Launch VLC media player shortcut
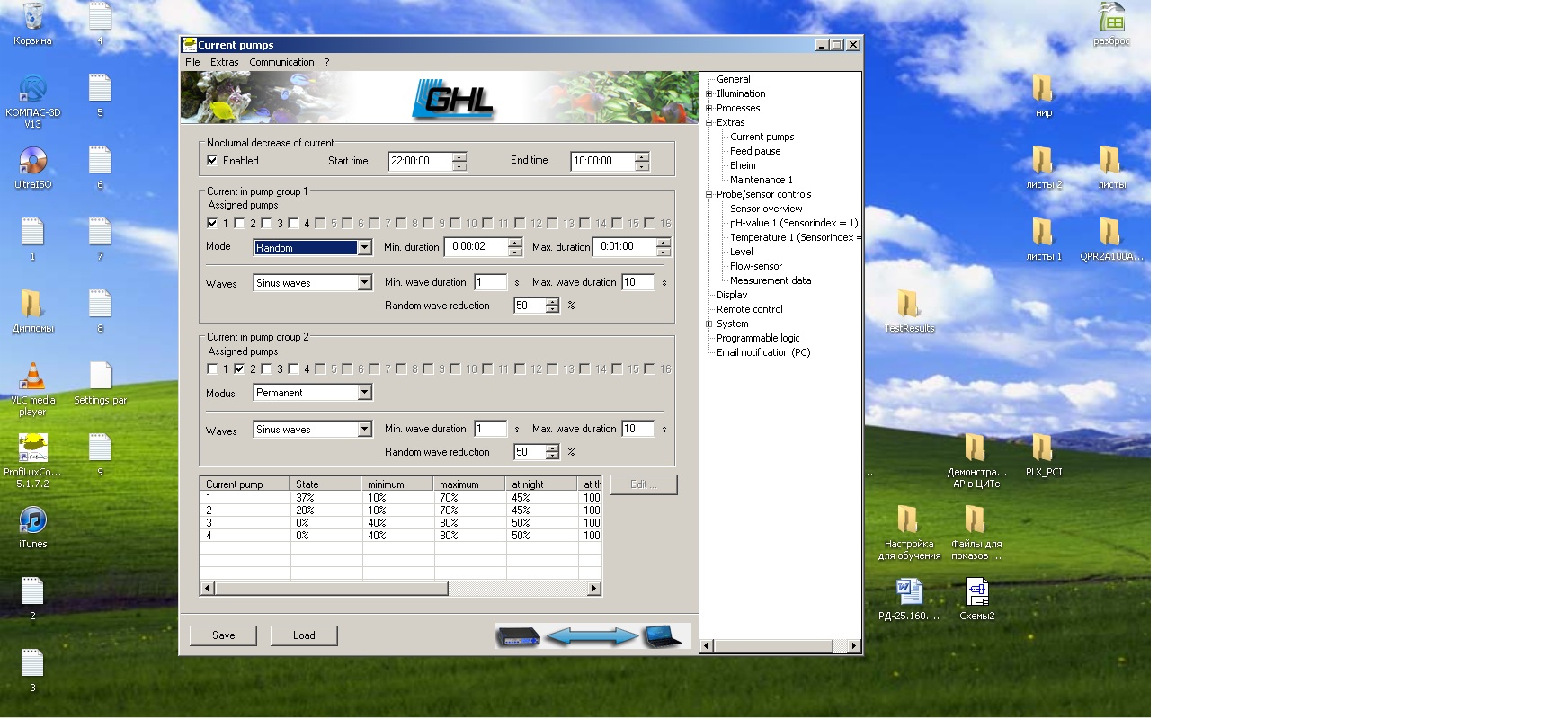The width and height of the screenshot is (1568, 719). tap(32, 388)
